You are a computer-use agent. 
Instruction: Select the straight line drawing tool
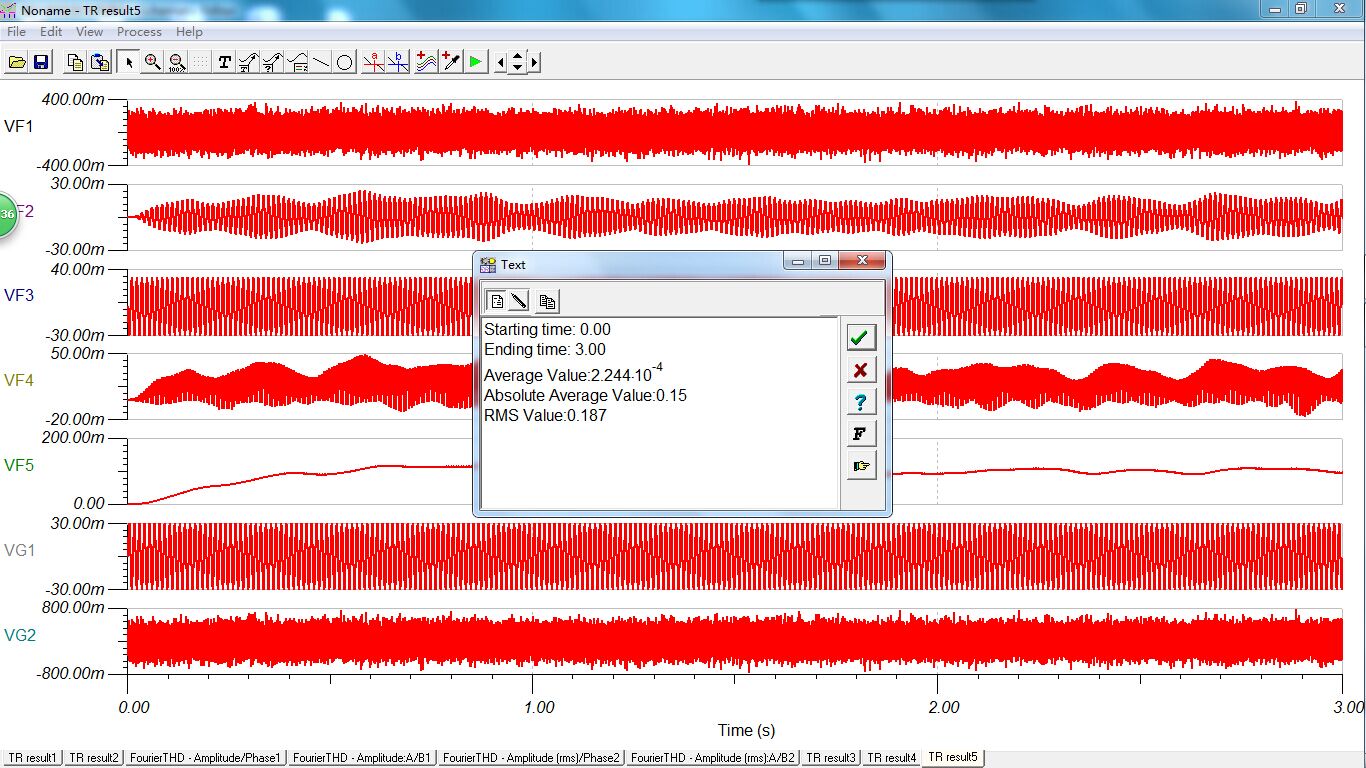point(321,62)
